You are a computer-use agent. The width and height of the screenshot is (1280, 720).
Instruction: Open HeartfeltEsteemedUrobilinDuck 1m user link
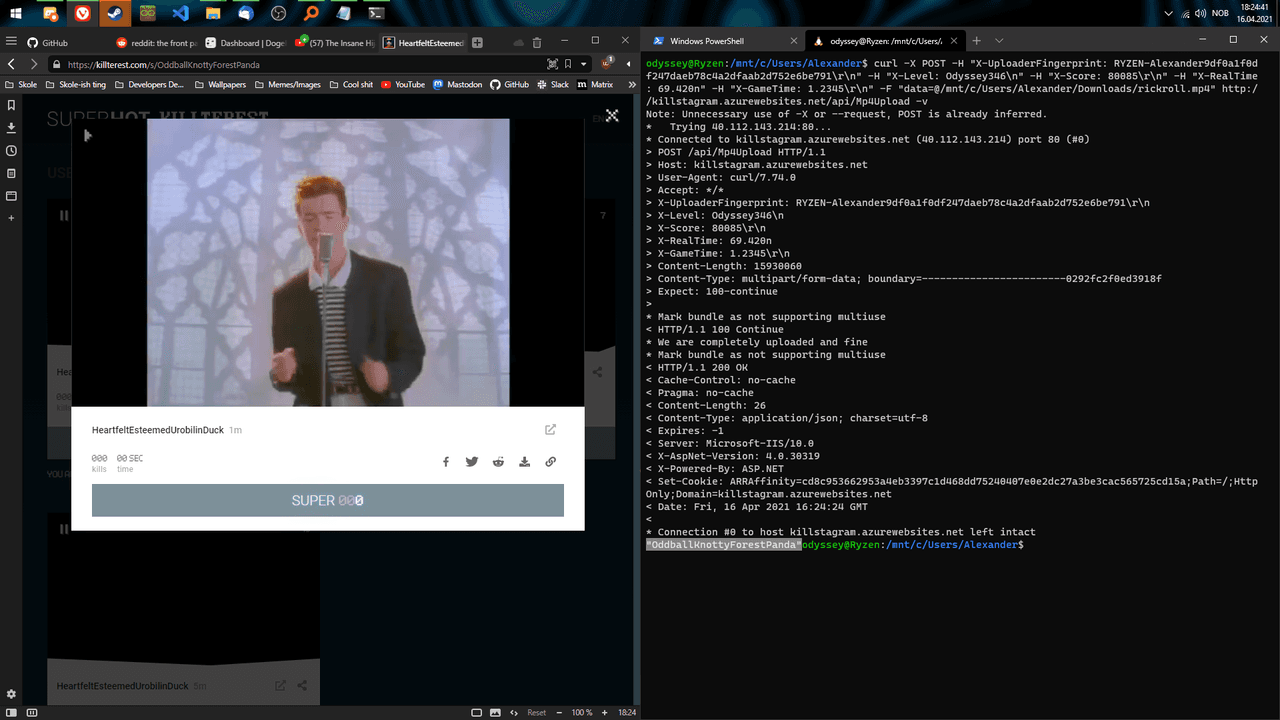tap(158, 430)
